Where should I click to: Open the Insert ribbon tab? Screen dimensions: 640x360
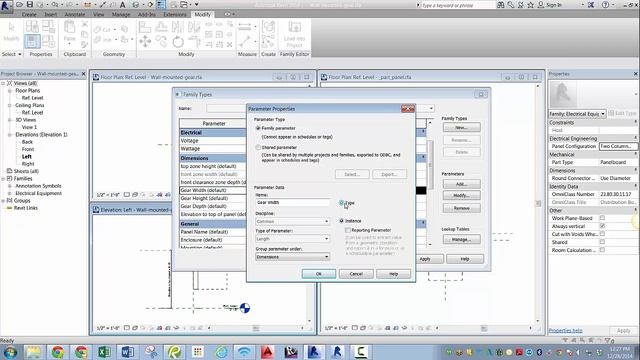tap(51, 14)
